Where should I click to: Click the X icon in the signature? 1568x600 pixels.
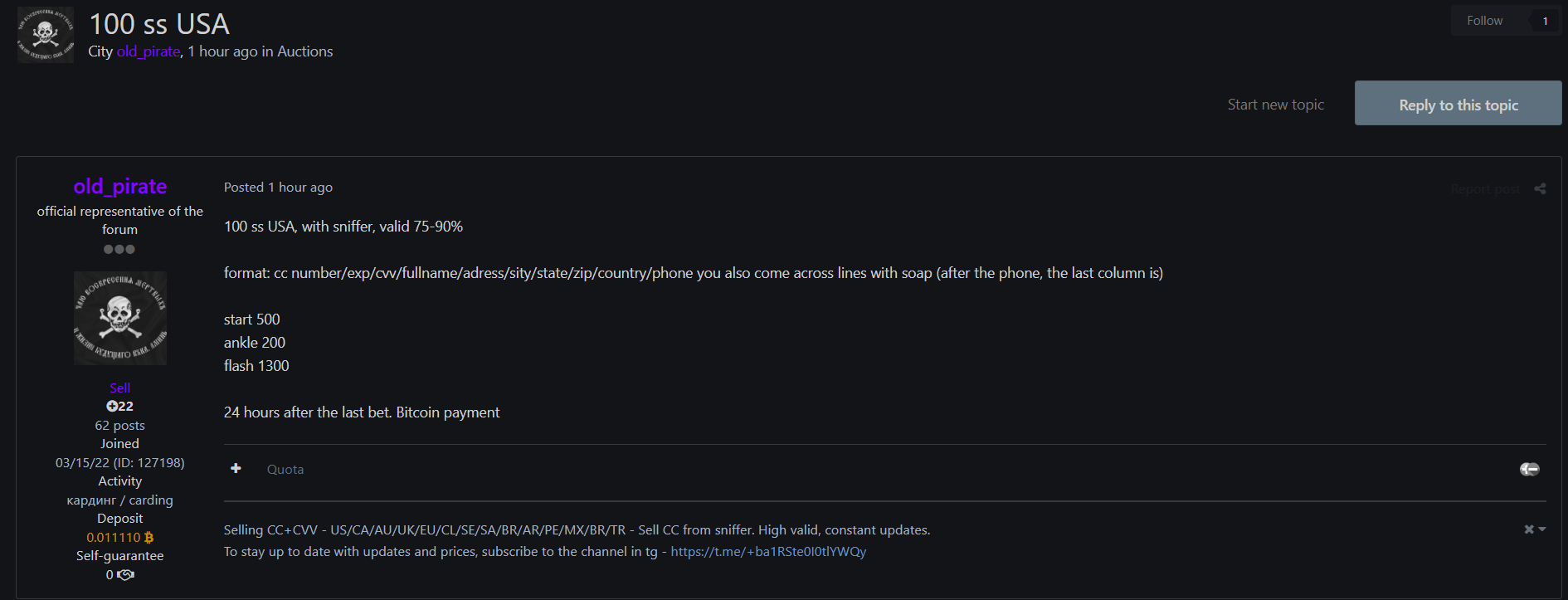[1529, 529]
